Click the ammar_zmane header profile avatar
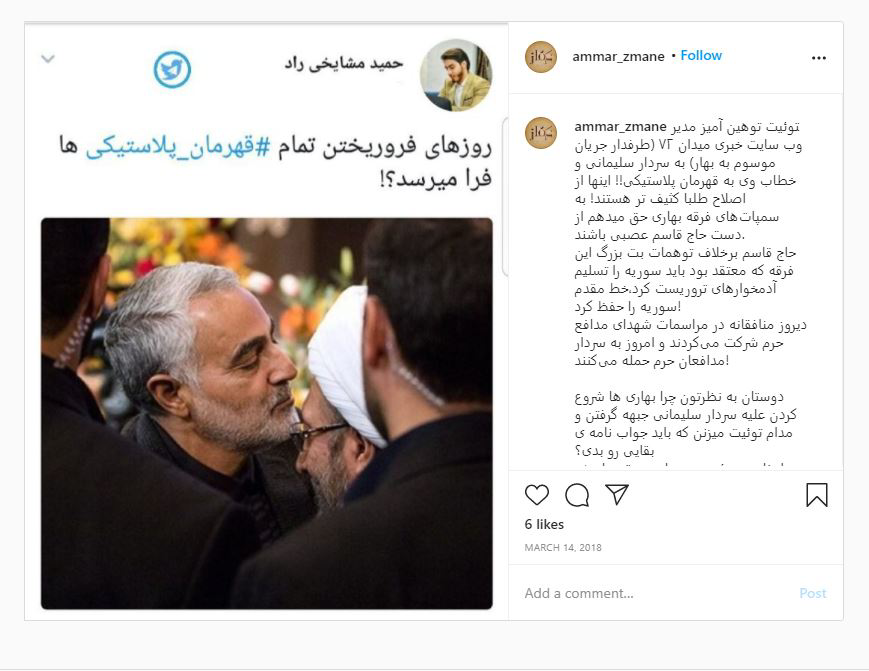The image size is (869, 671). click(x=540, y=57)
